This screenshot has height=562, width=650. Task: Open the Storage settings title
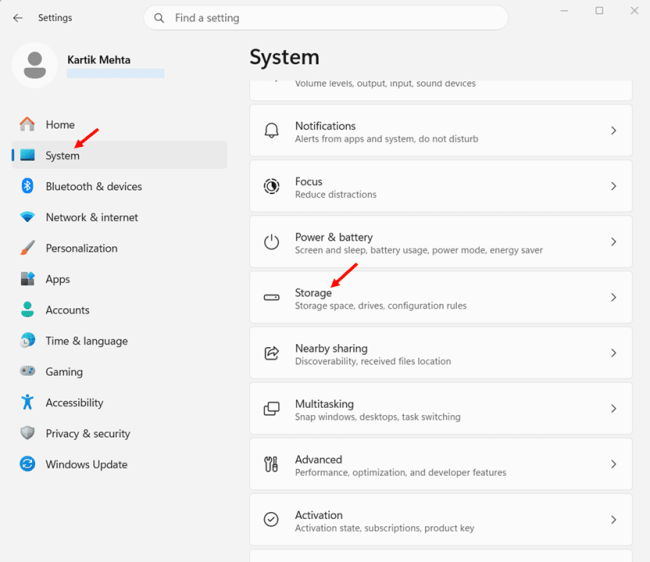point(313,293)
